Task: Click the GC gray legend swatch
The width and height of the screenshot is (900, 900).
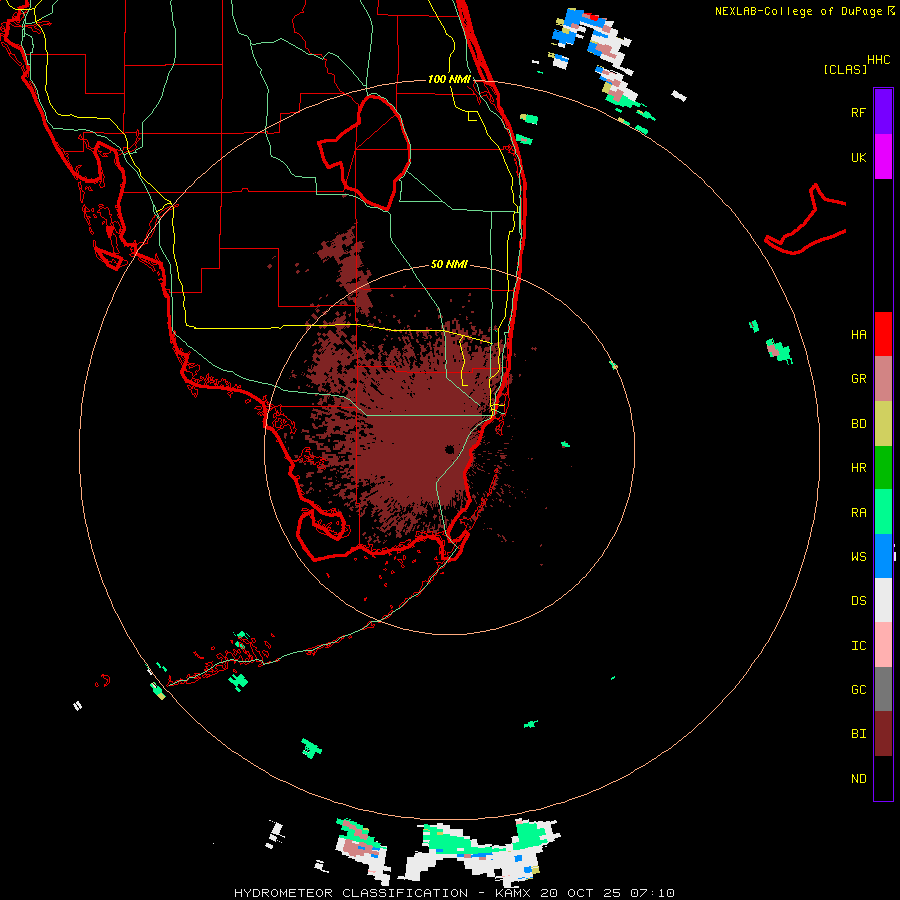Action: [883, 689]
